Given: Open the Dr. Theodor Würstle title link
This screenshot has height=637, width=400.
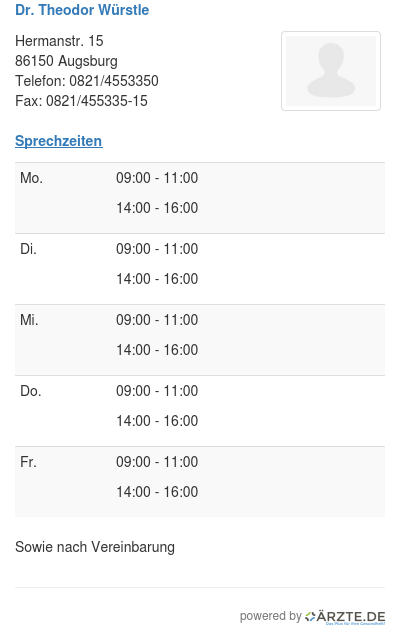Looking at the screenshot, I should tap(82, 10).
